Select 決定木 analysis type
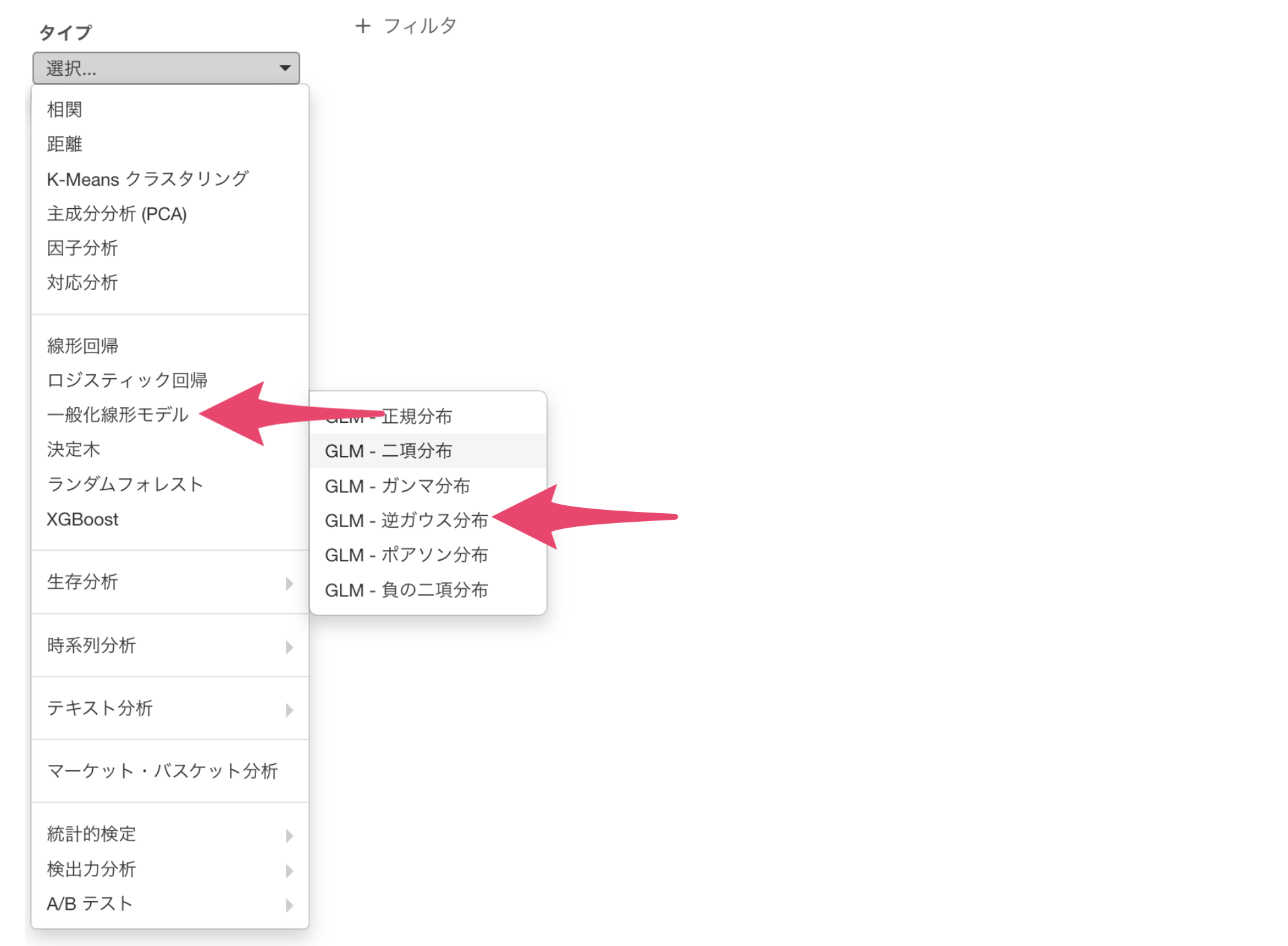Image resolution: width=1288 pixels, height=946 pixels. [170, 449]
